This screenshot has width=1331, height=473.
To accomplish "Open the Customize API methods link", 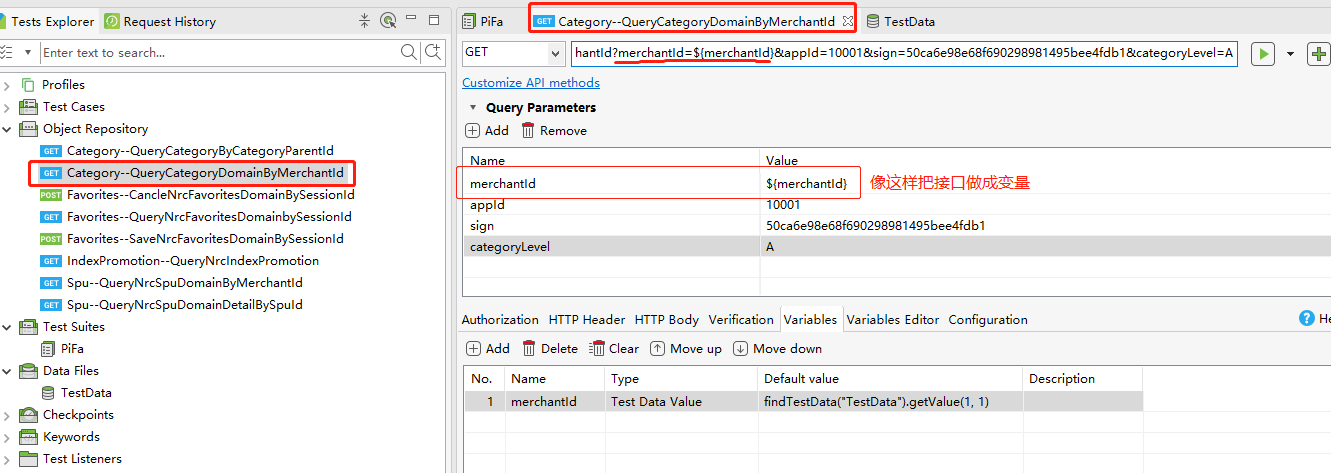I will [x=531, y=83].
